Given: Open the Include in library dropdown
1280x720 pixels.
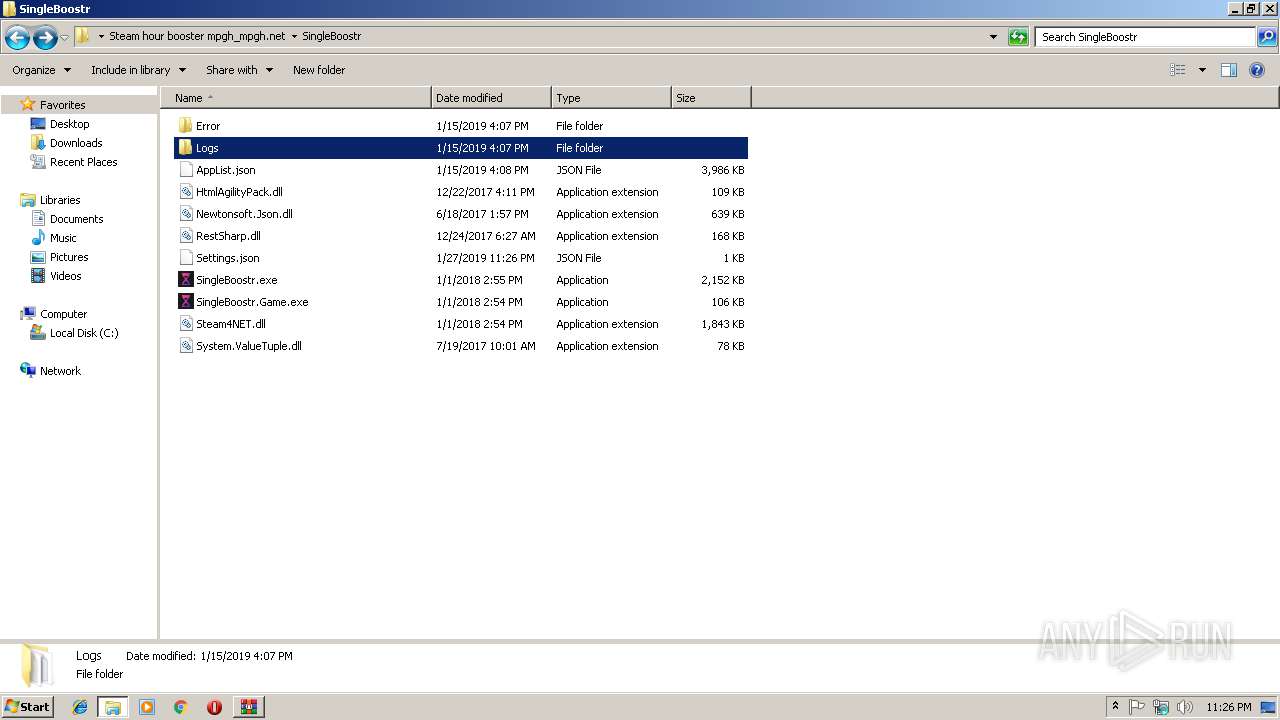Looking at the screenshot, I should [138, 70].
